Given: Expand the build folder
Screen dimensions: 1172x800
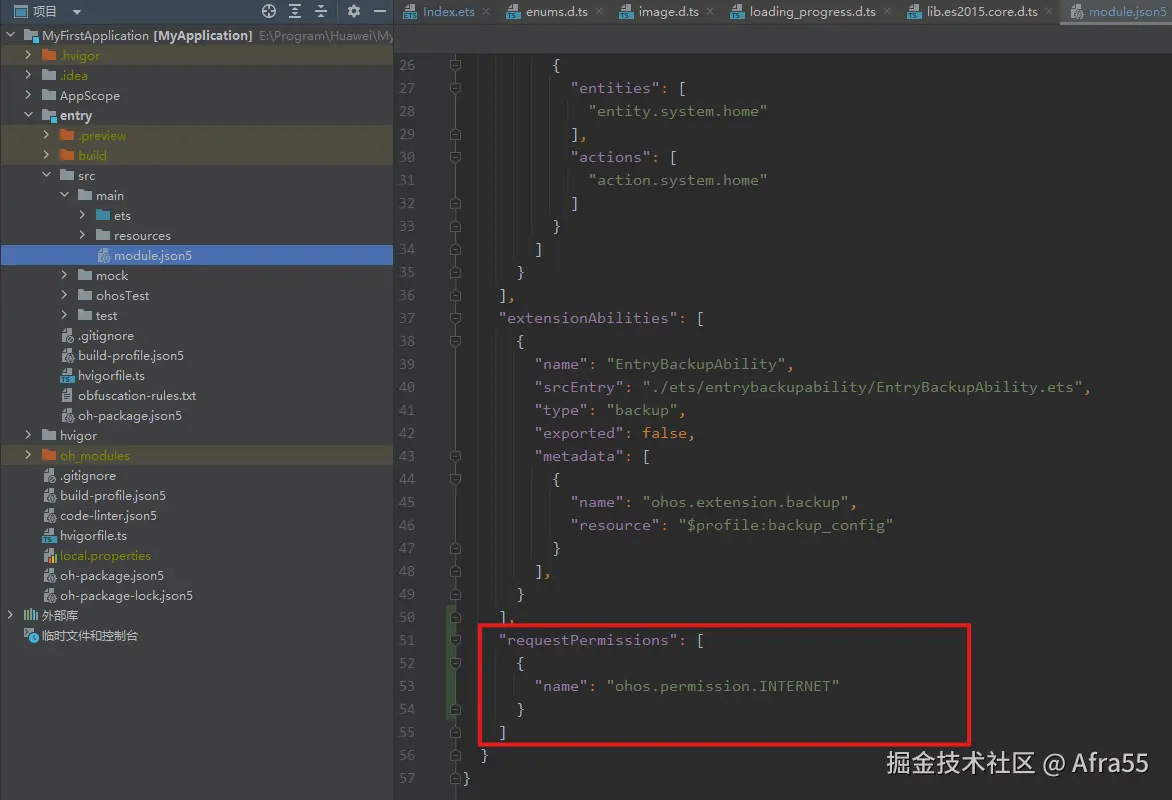Looking at the screenshot, I should [46, 155].
